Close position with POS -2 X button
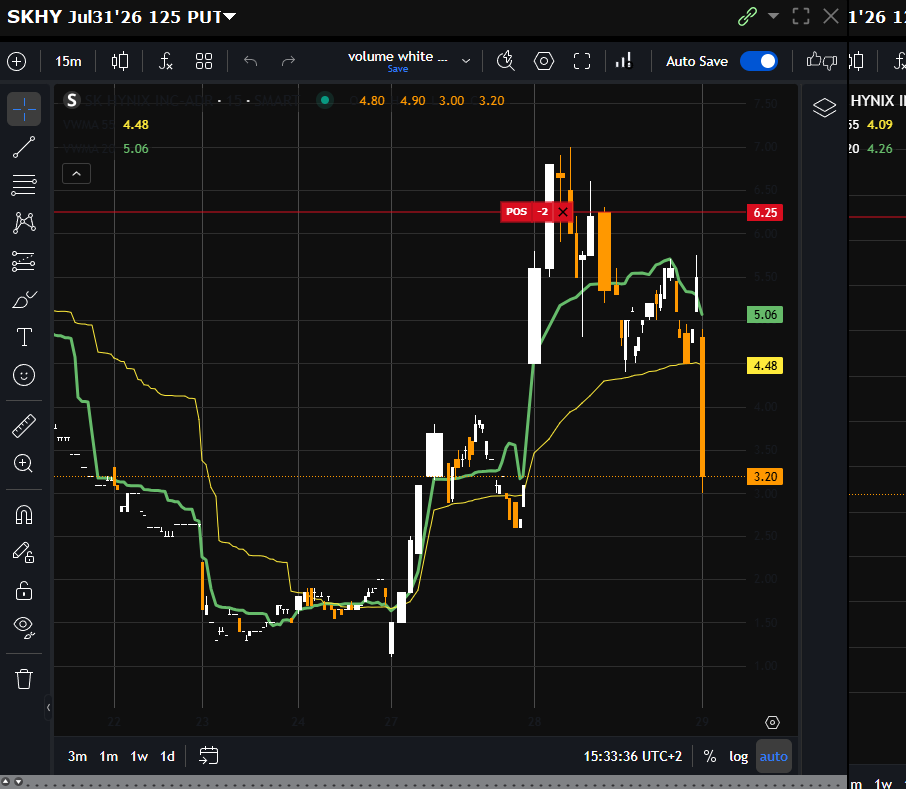The width and height of the screenshot is (906, 789). click(x=563, y=212)
